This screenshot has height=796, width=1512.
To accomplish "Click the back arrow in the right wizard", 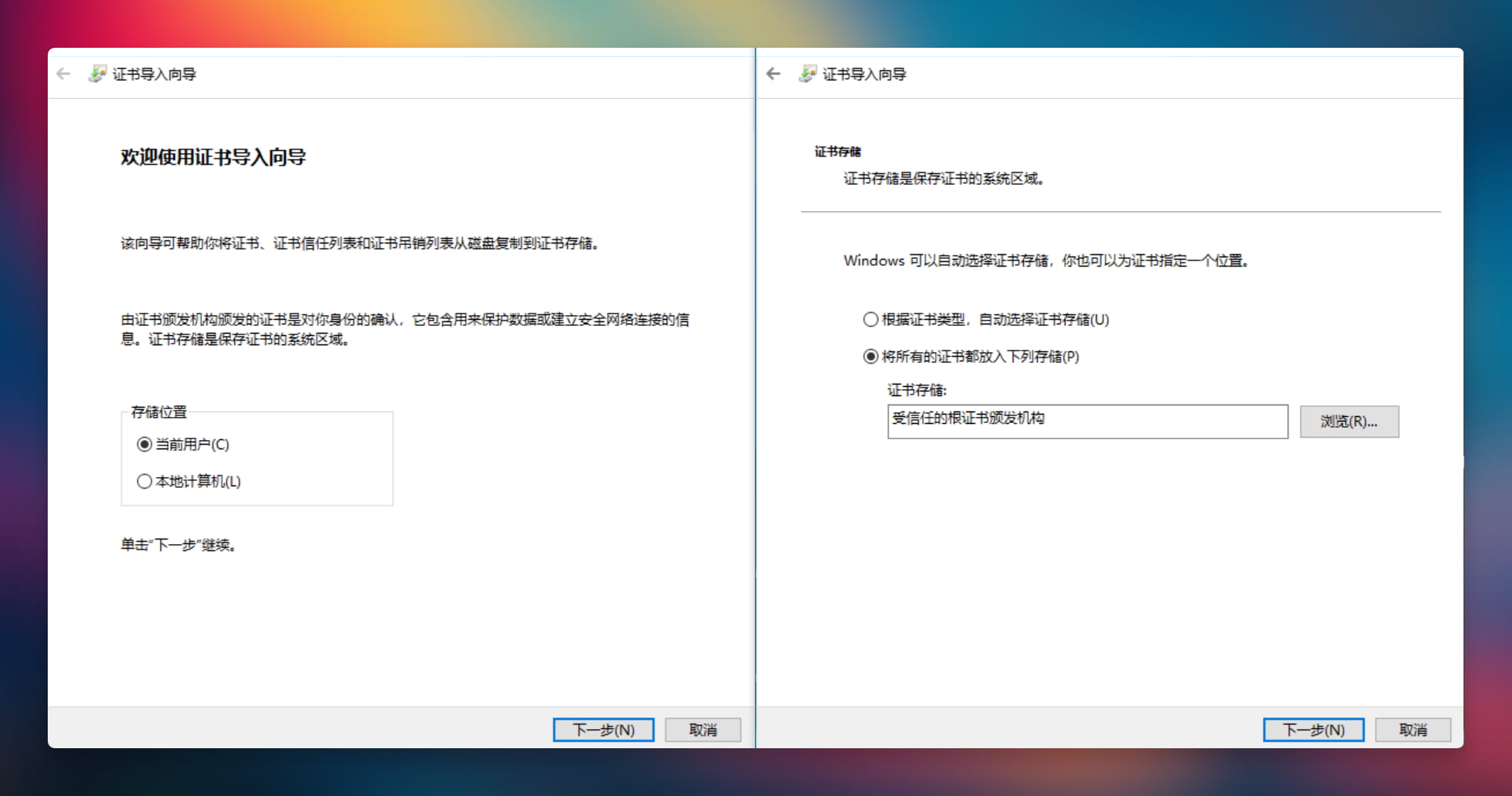I will [x=774, y=74].
